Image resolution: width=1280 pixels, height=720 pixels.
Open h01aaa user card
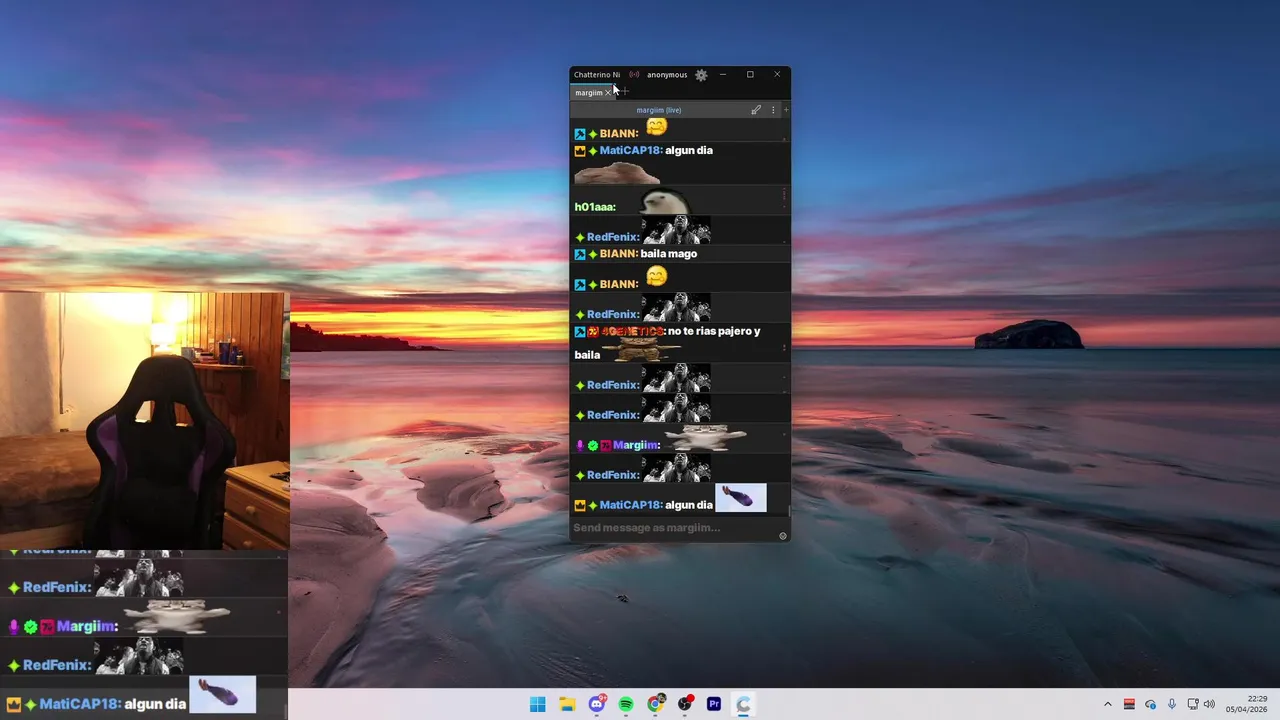tap(595, 207)
